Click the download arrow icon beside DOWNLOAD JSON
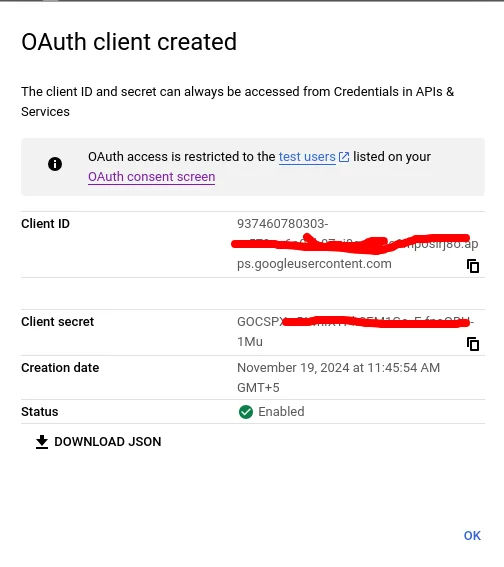This screenshot has height=567, width=504. click(42, 442)
